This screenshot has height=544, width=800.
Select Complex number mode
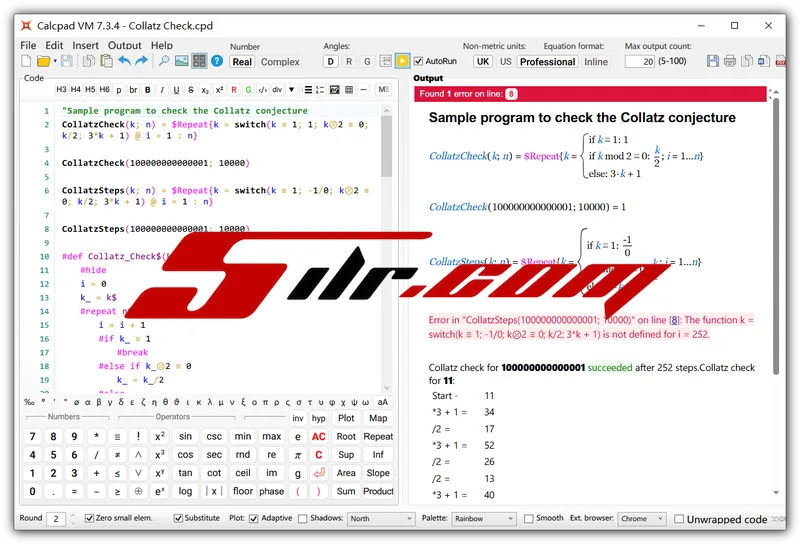(x=280, y=62)
